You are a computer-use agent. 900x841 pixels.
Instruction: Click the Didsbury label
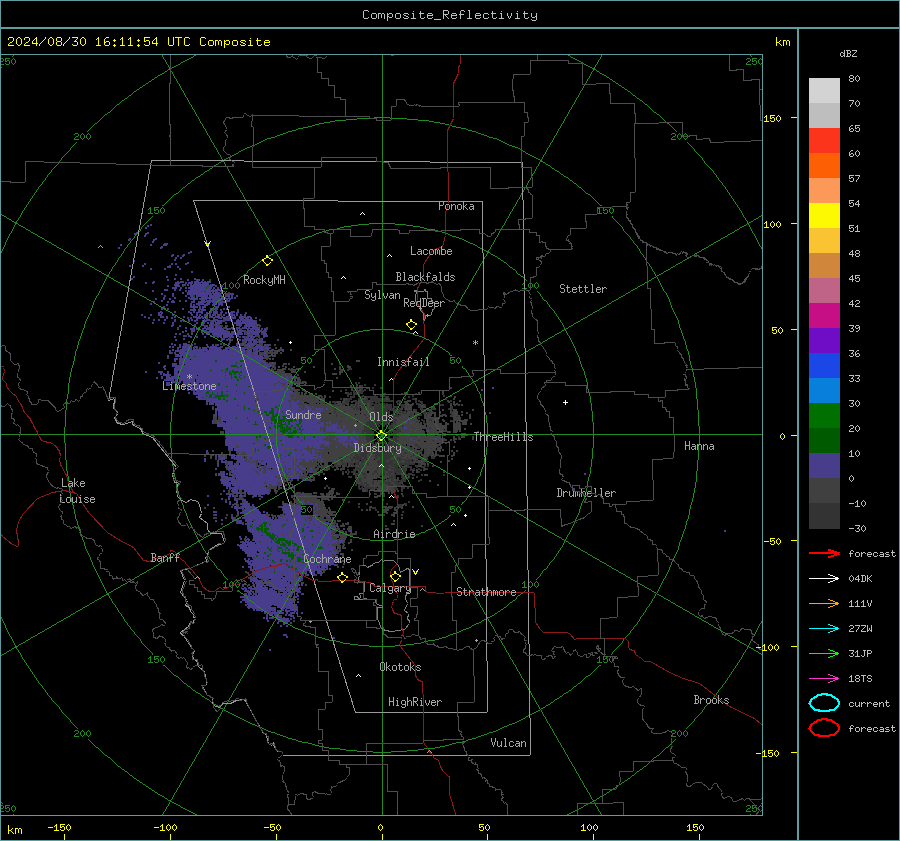coord(377,448)
